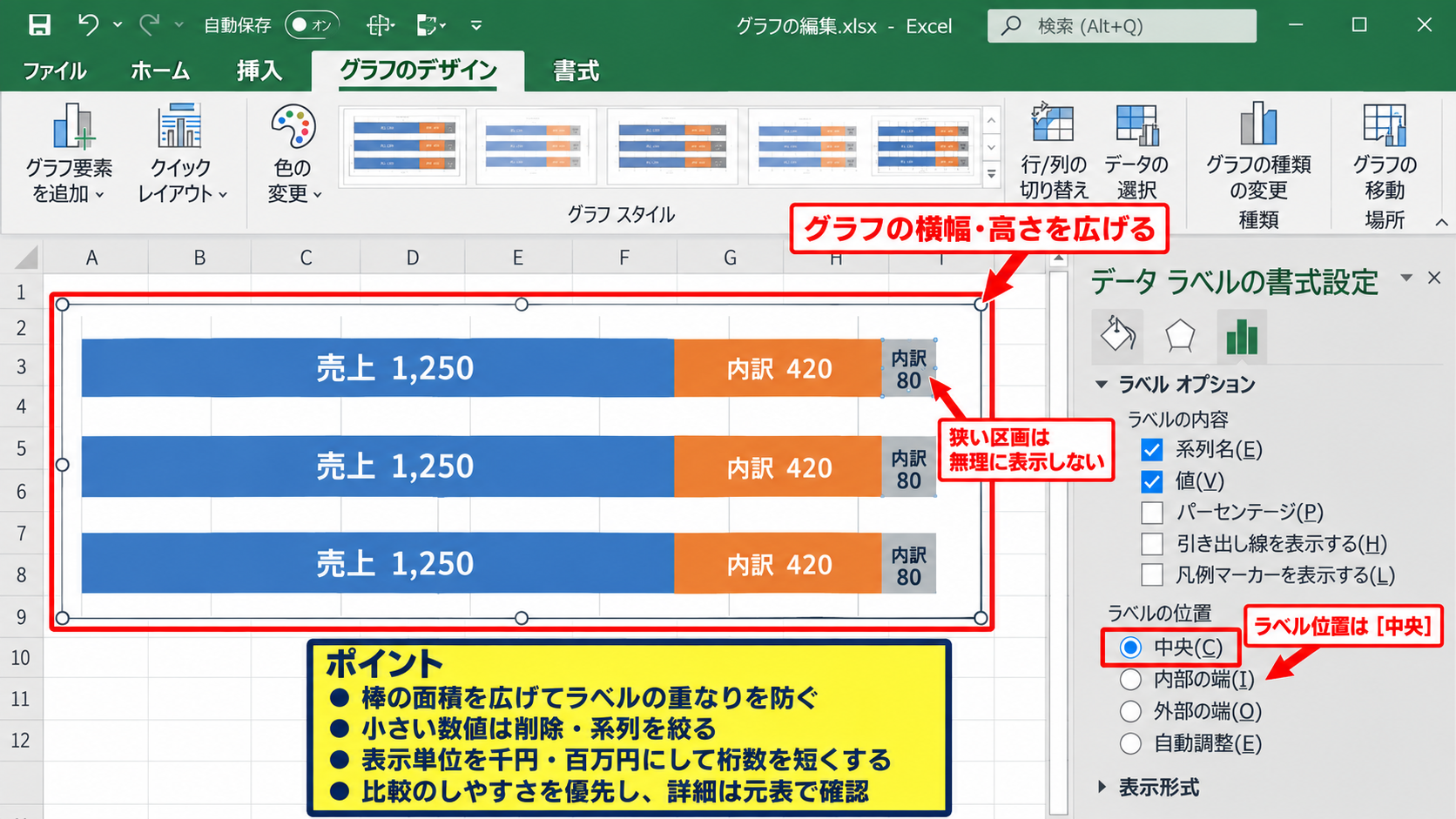Click the Save icon in the title bar
Screen dimensions: 1456x819
tap(39, 25)
